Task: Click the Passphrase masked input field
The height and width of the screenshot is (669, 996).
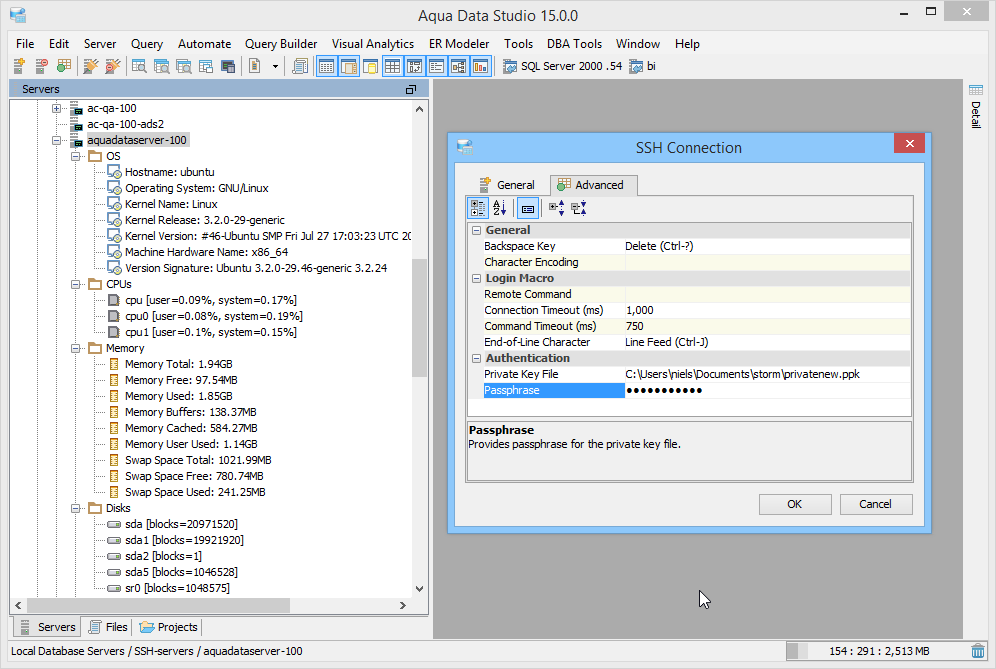Action: [767, 390]
